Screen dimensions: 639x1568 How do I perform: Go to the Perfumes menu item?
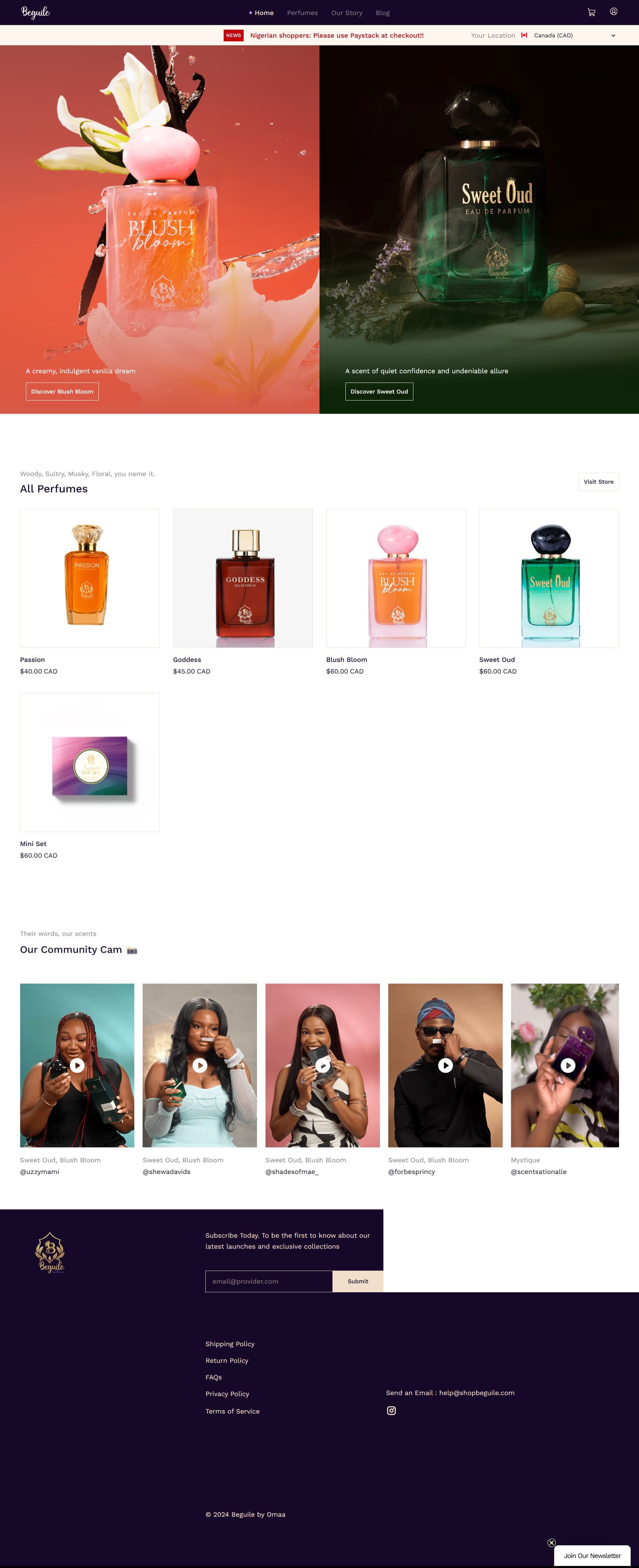302,13
